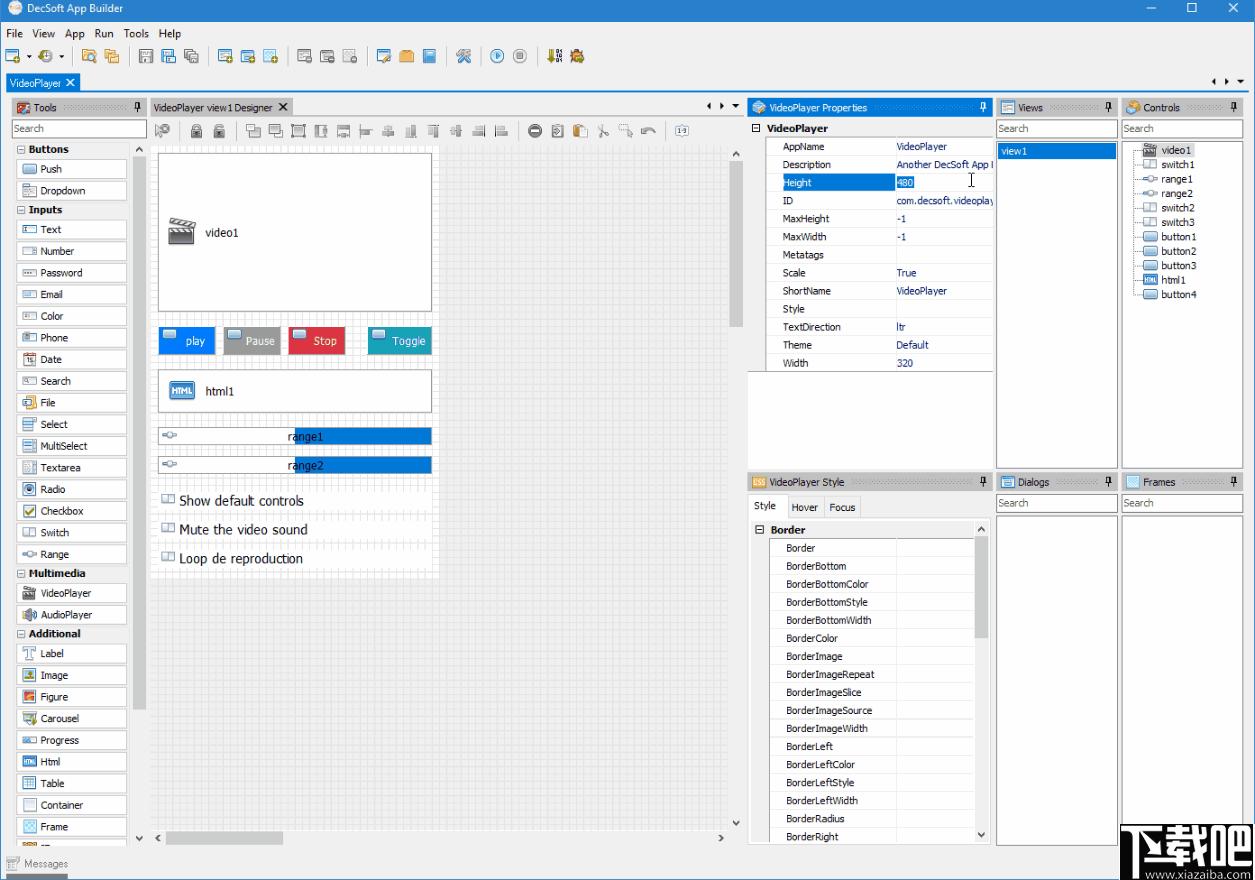Image resolution: width=1255 pixels, height=880 pixels.
Task: Click the tab order icon
Action: click(681, 130)
